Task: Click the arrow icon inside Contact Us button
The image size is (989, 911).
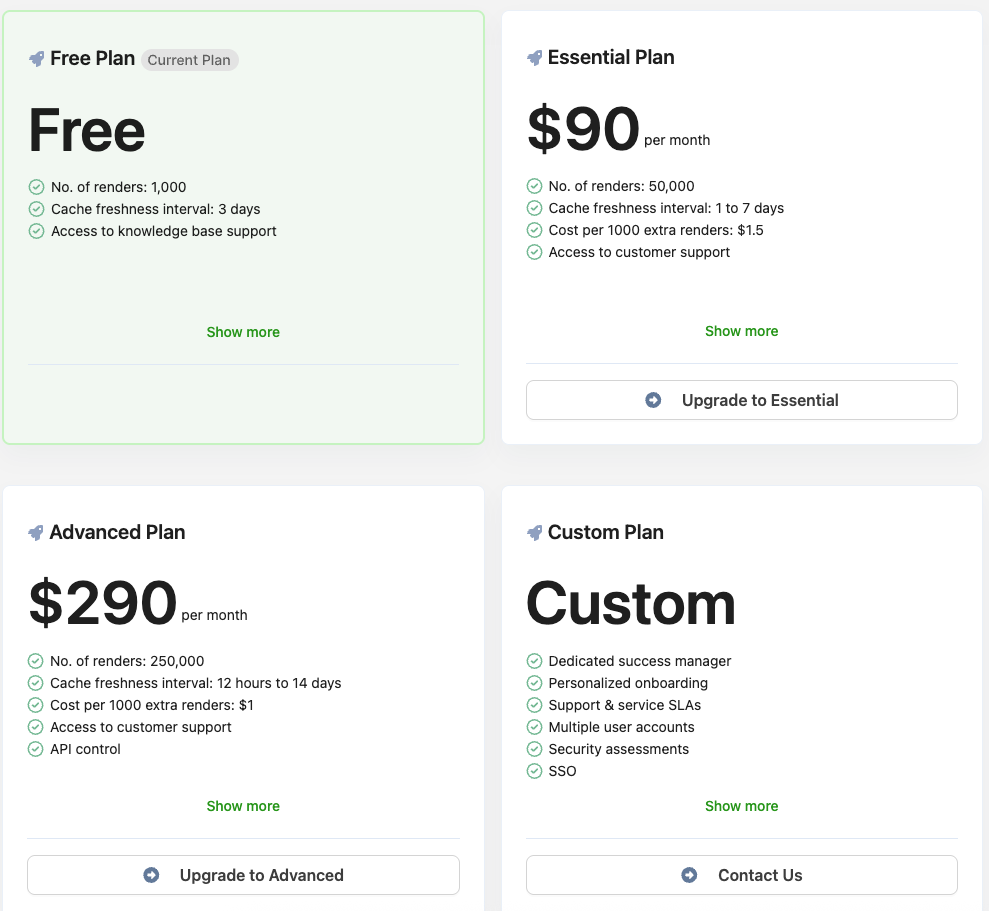Action: click(x=689, y=874)
